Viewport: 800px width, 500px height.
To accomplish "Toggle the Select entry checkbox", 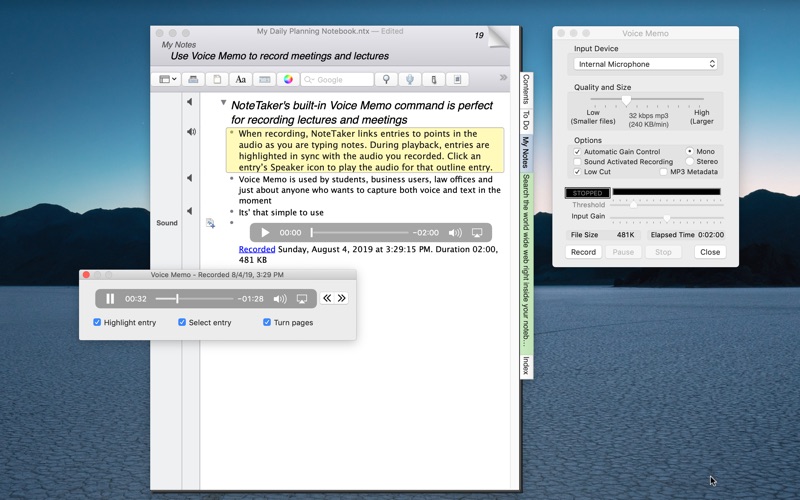I will pyautogui.click(x=182, y=322).
